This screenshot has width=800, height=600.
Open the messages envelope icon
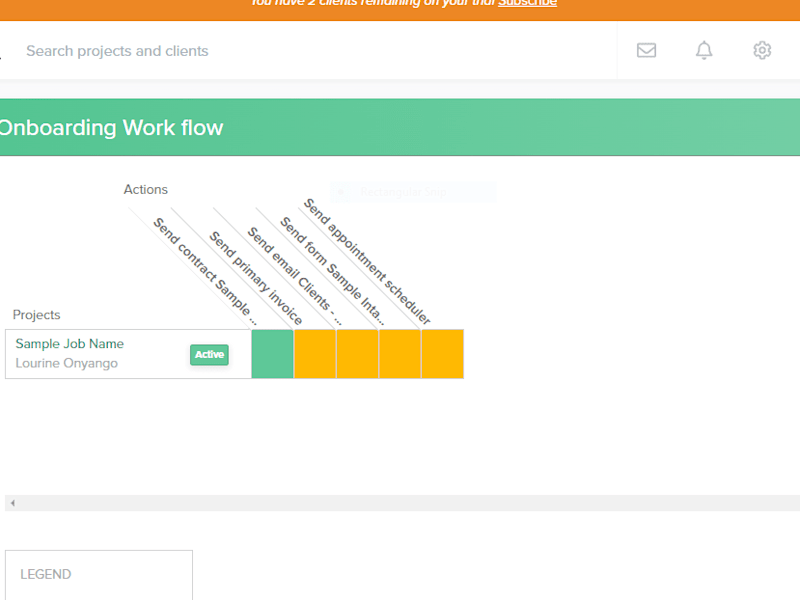click(x=646, y=50)
